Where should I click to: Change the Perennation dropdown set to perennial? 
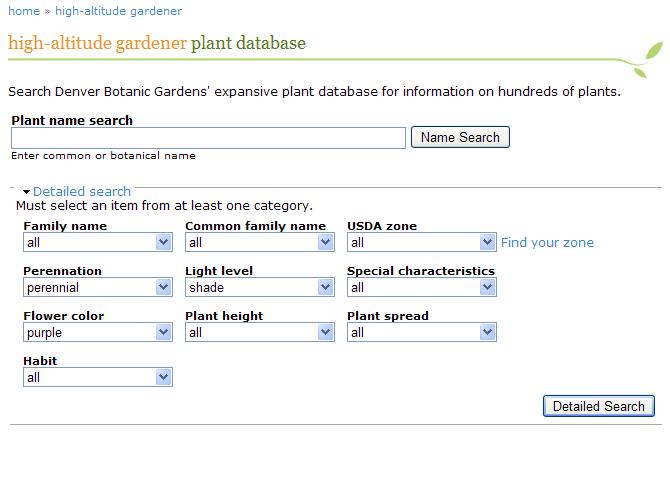[x=98, y=287]
